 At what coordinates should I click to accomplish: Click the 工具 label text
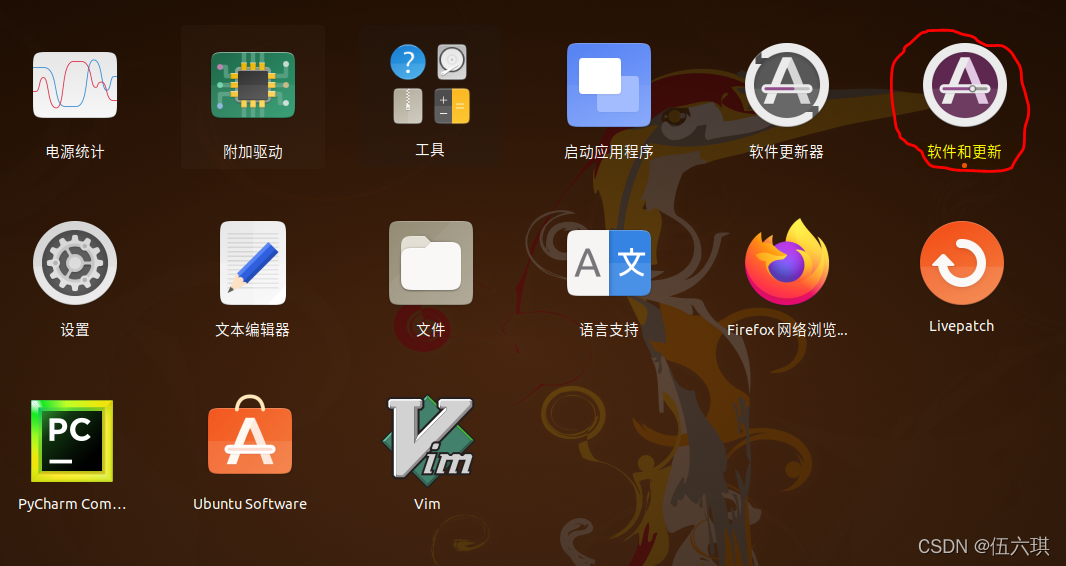click(430, 149)
